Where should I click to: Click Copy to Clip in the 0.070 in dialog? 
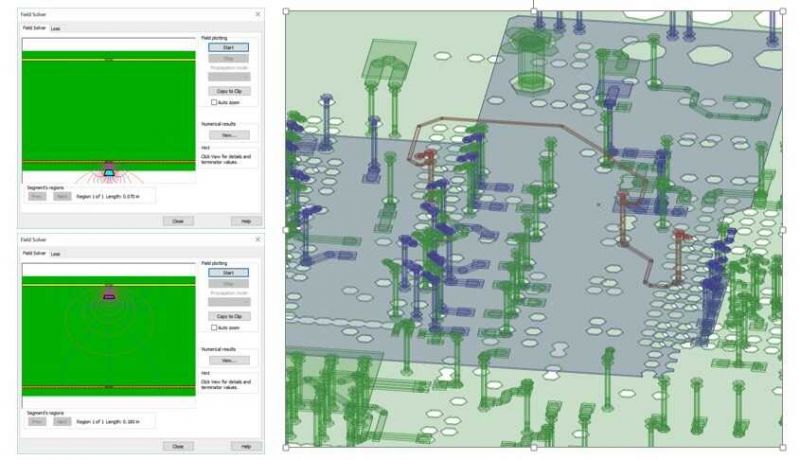click(x=229, y=91)
